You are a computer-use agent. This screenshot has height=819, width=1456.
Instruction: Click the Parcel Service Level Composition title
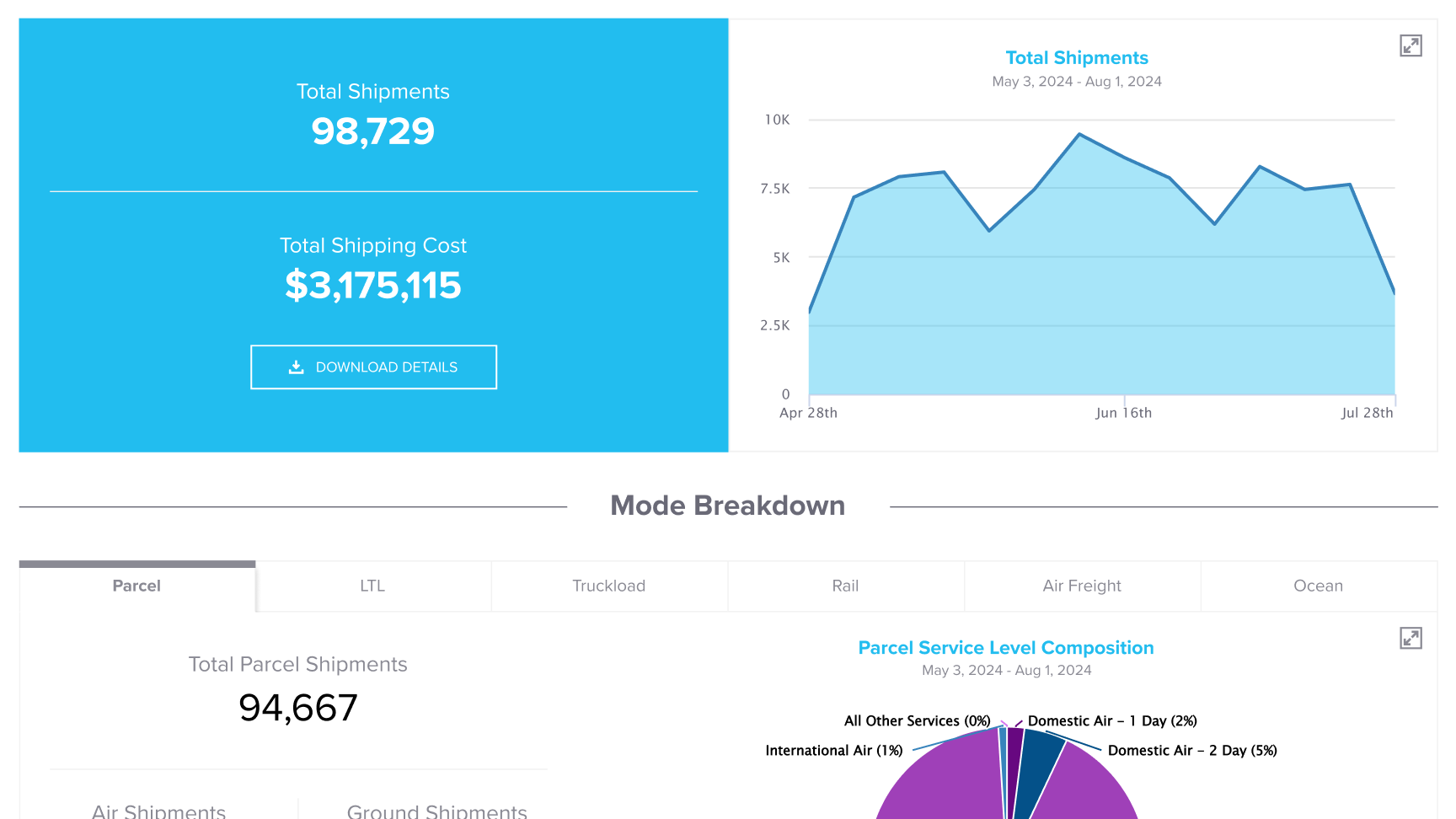coord(1006,647)
